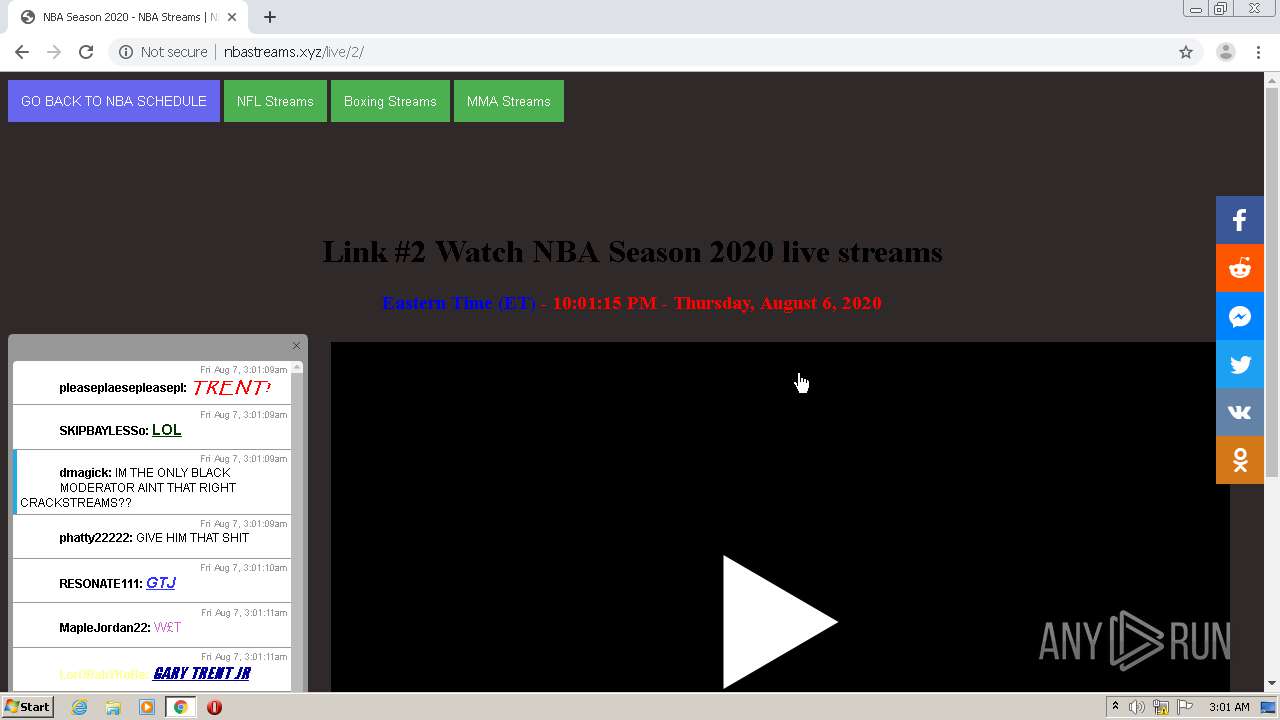1280x720 pixels.
Task: Open Chrome three-dot menu
Action: 1258,52
